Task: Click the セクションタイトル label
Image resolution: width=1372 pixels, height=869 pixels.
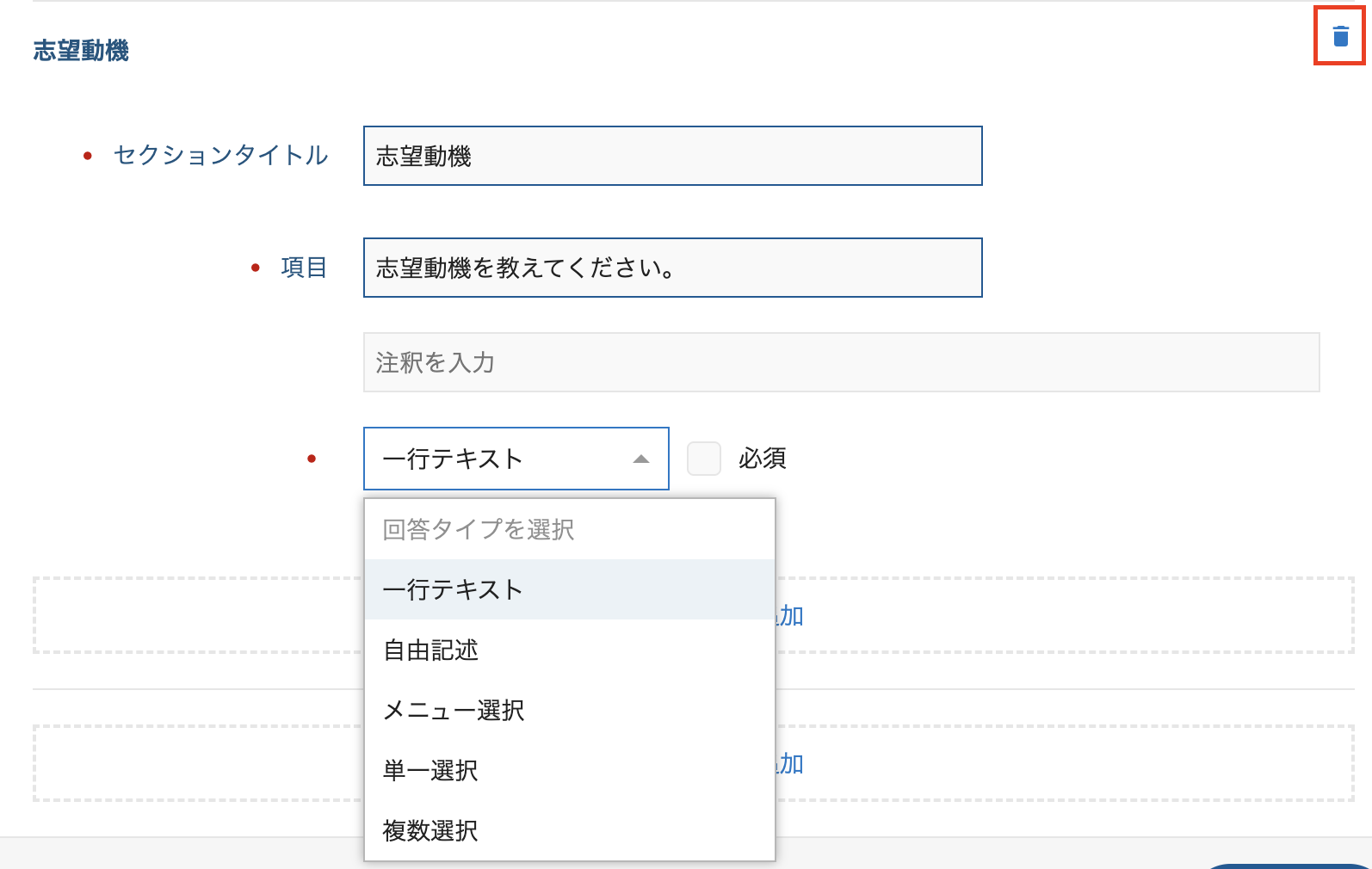Action: coord(221,156)
